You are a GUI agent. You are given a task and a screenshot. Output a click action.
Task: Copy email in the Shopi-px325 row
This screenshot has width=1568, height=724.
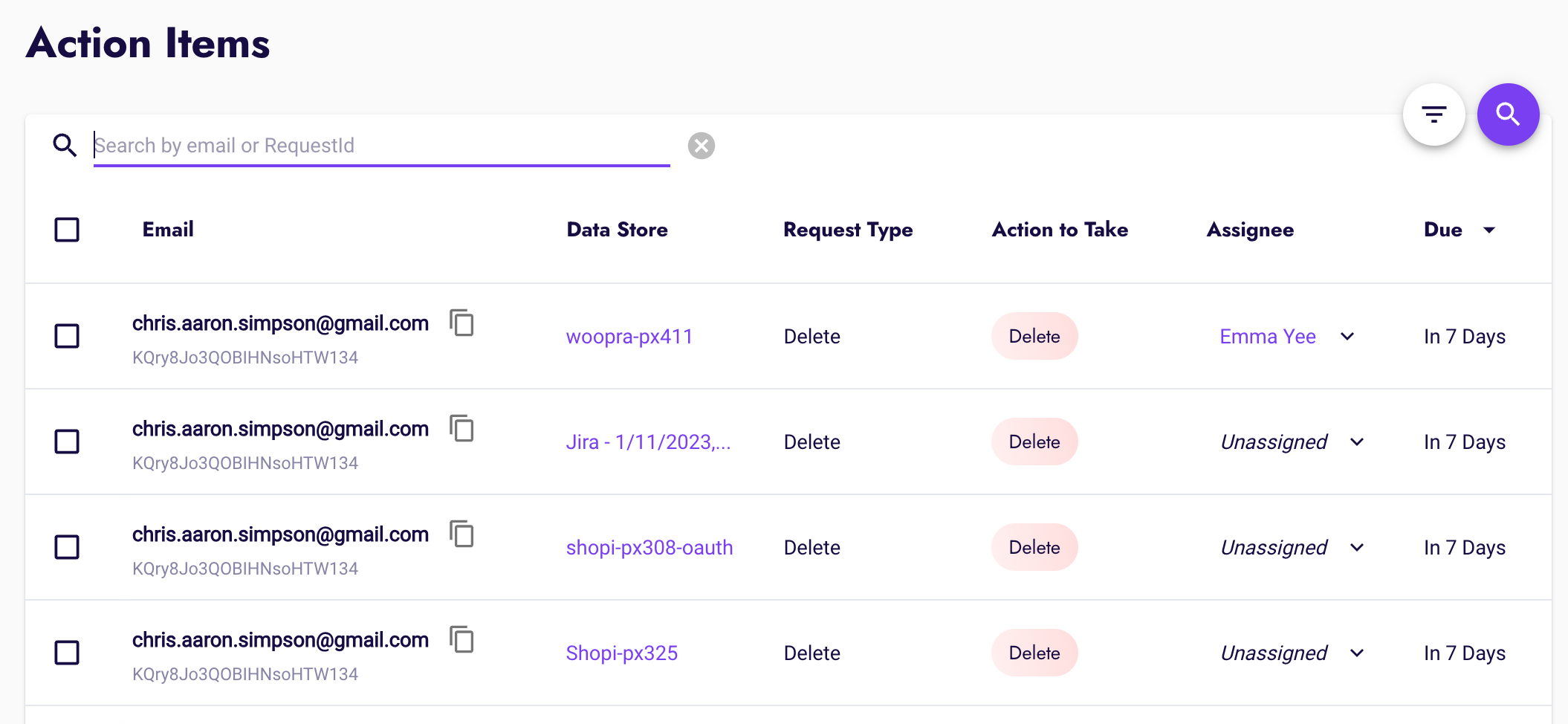pos(462,640)
